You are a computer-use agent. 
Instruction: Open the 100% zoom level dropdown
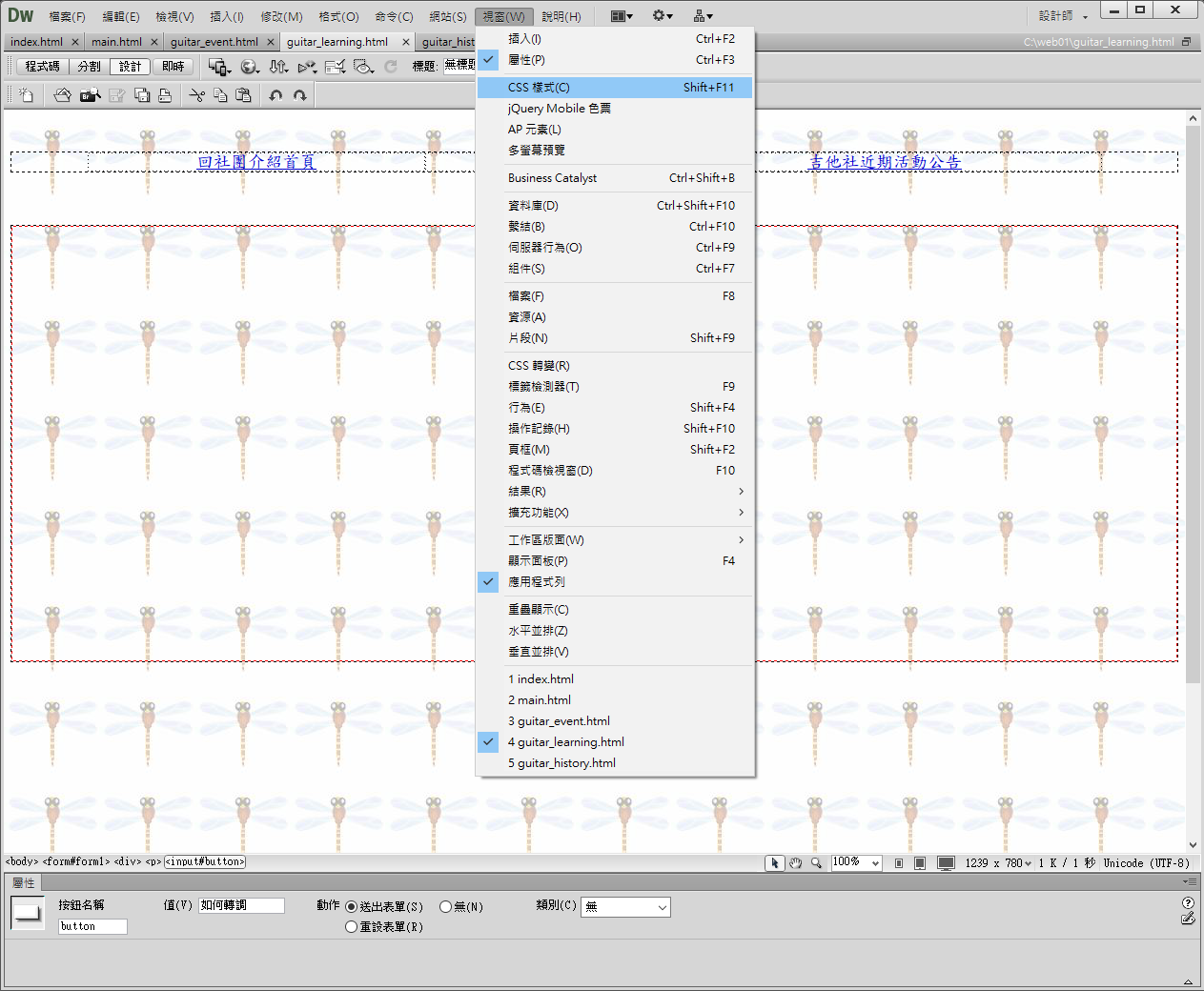[x=856, y=862]
